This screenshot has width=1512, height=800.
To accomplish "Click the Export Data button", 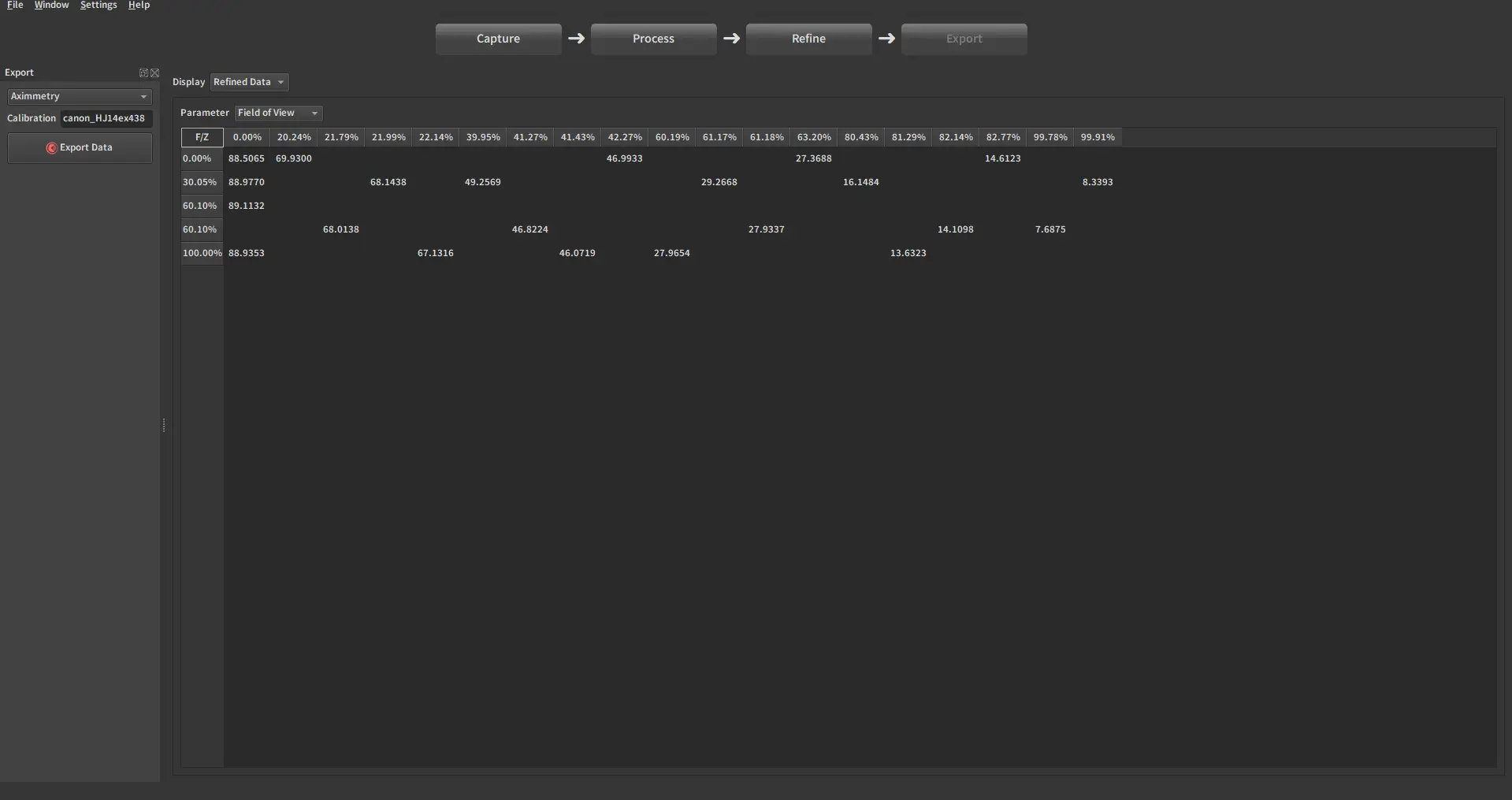I will click(x=80, y=147).
